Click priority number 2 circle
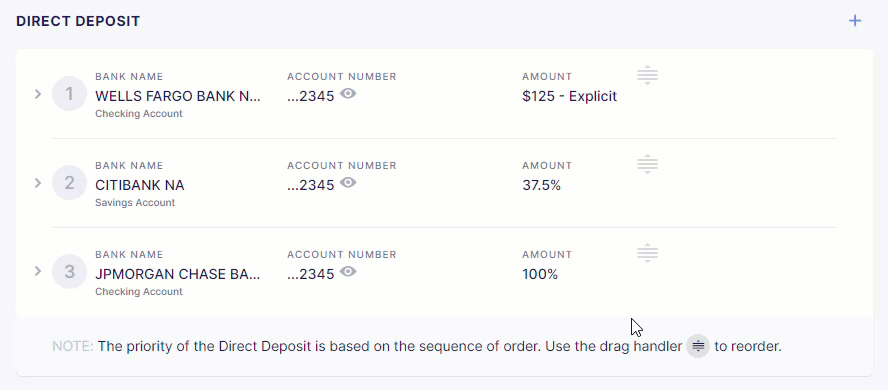Screen dimensions: 888x390 click(x=69, y=182)
